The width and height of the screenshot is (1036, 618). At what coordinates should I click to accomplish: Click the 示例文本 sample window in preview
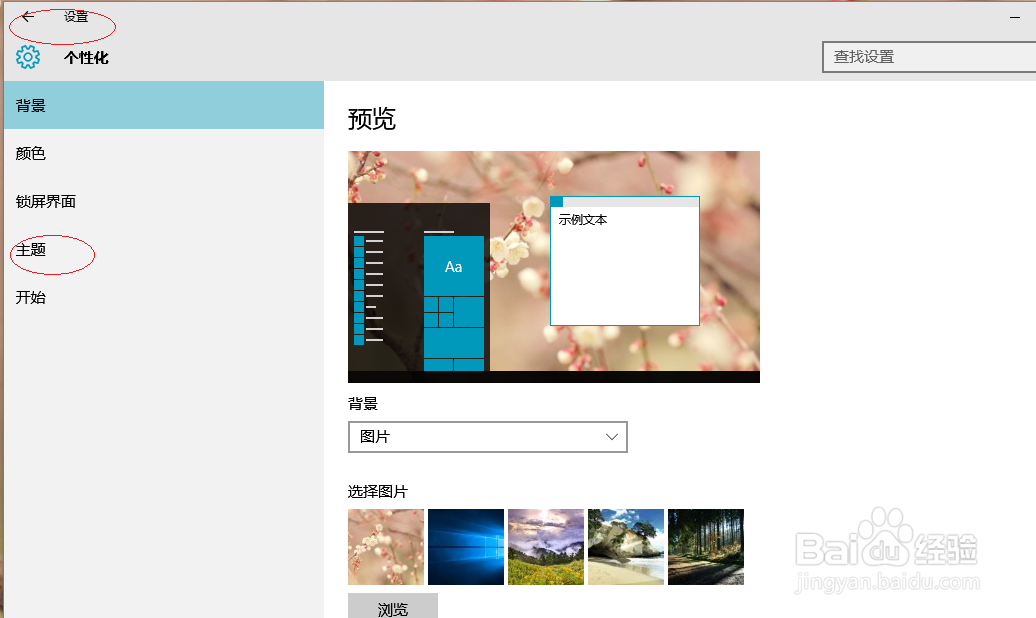click(x=624, y=260)
